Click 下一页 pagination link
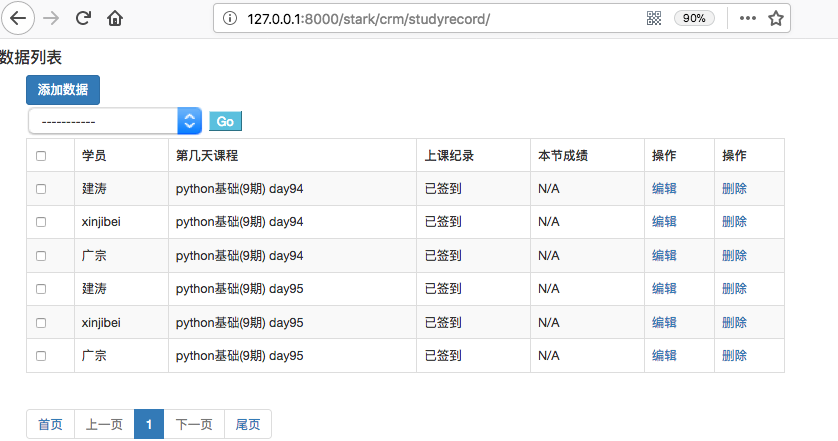 (x=194, y=424)
